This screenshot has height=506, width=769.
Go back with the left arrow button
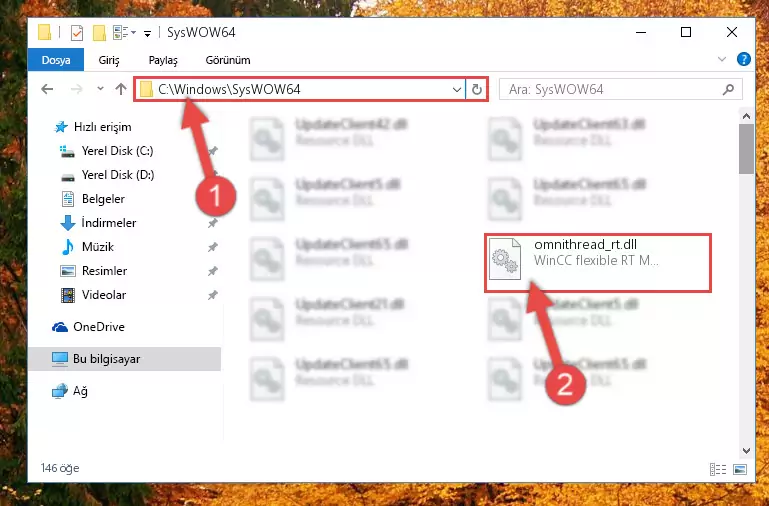[47, 89]
